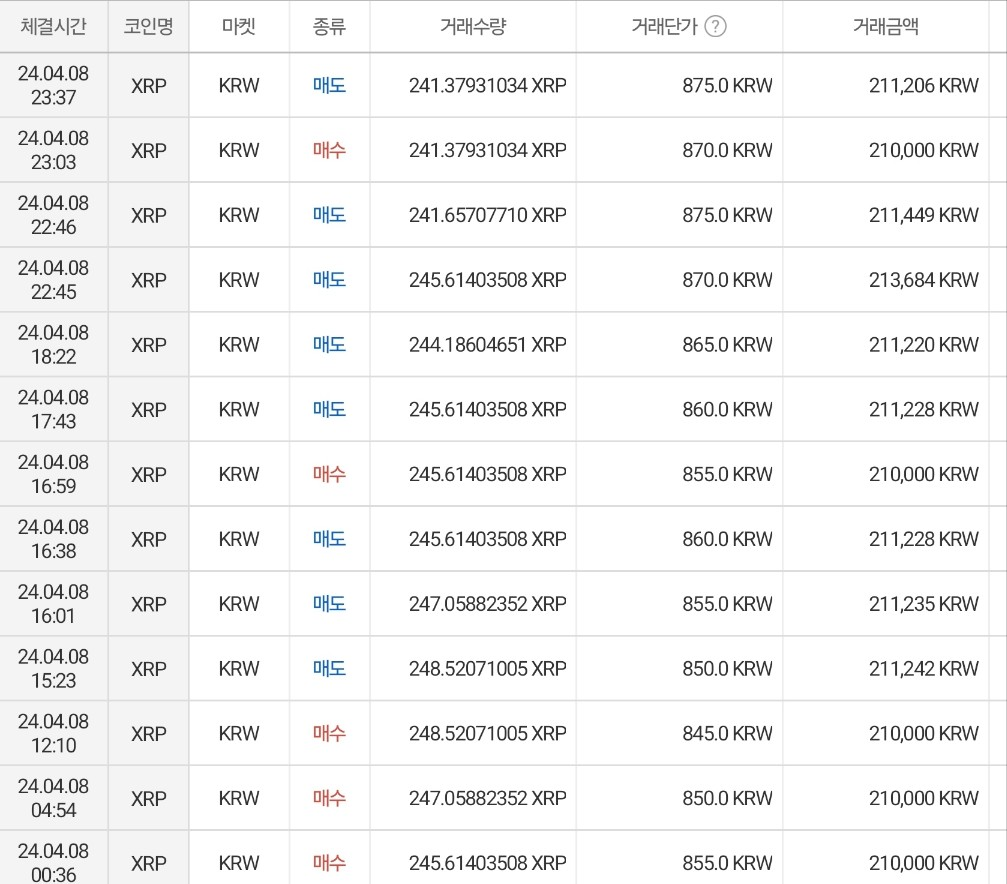
Task: Click quantity 244.18604651 XRP
Action: (487, 345)
